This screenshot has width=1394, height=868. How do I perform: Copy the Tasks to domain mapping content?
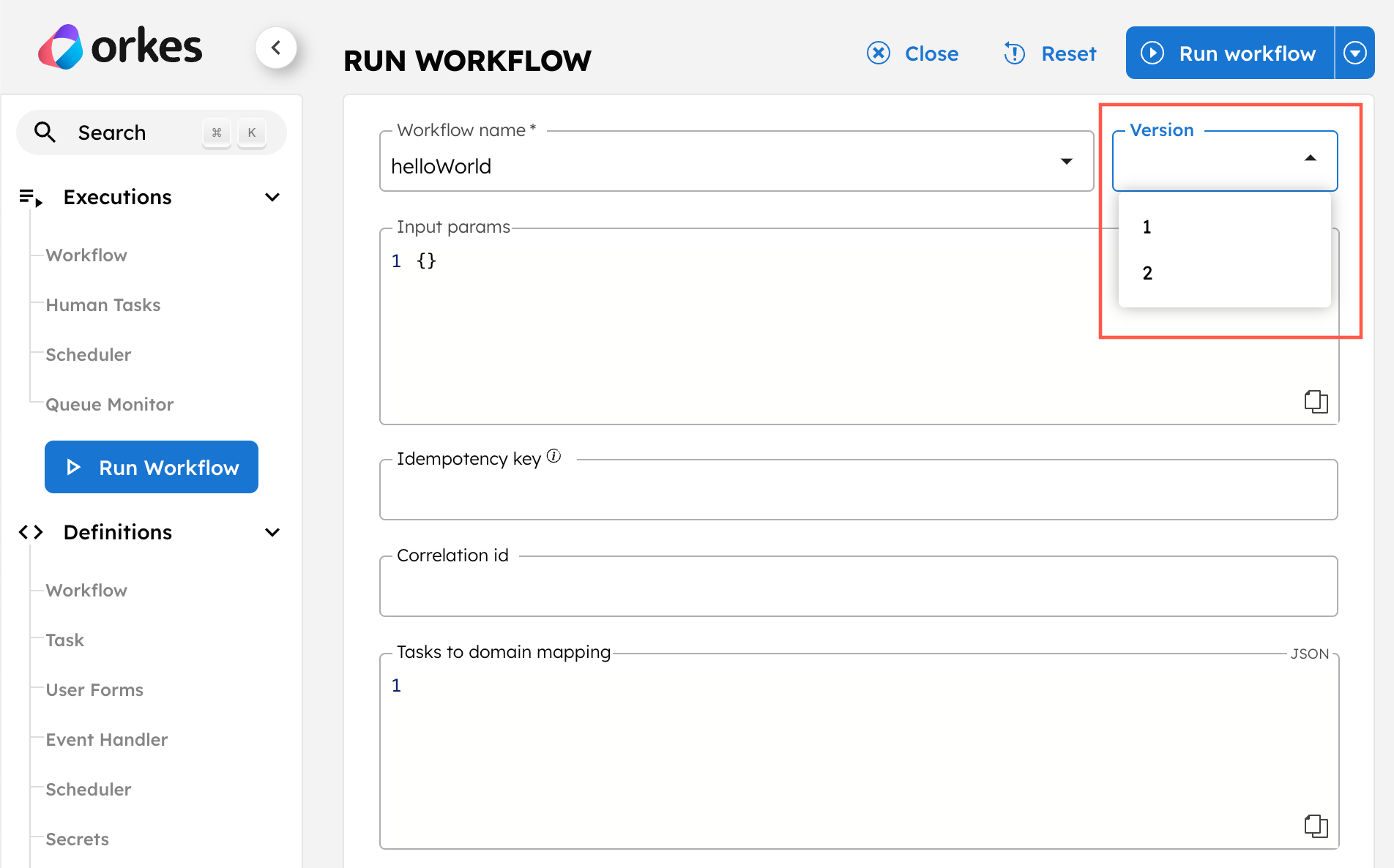coord(1316,826)
